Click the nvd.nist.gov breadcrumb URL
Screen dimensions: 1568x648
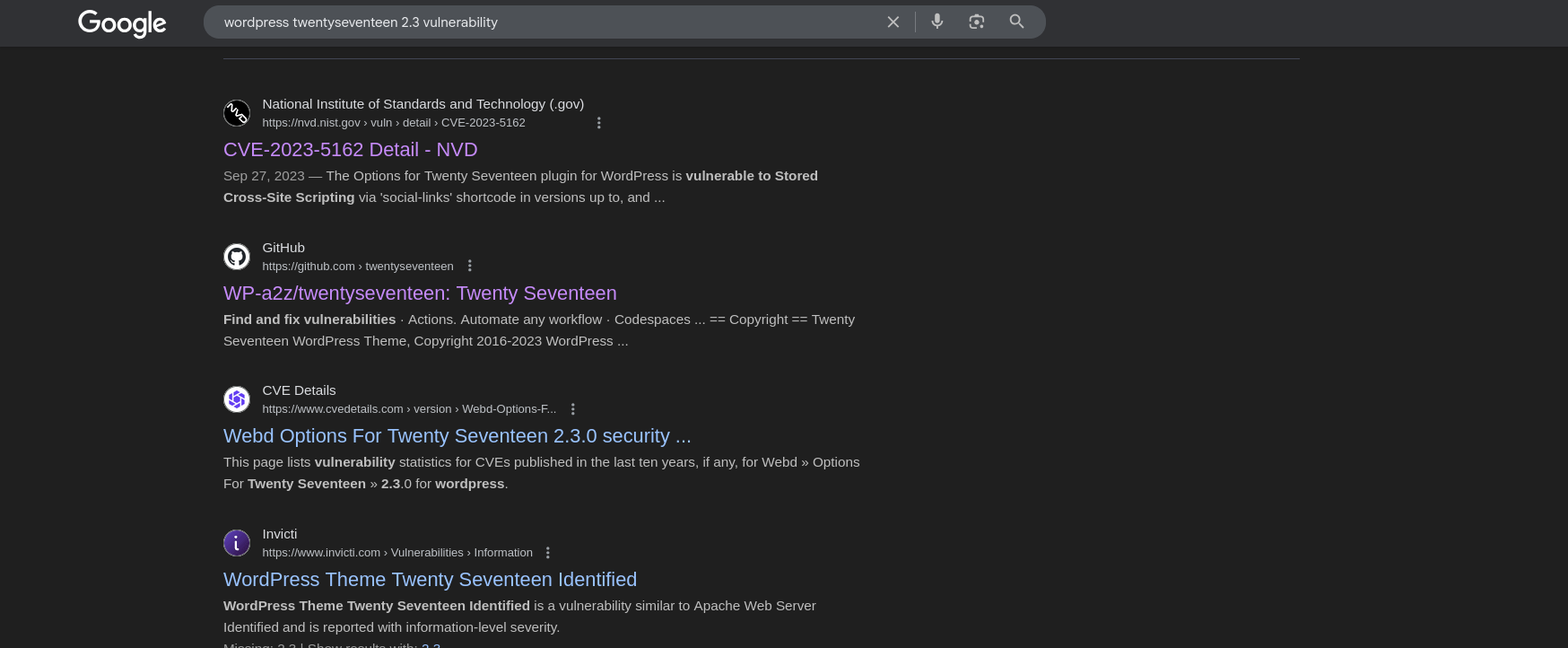(393, 123)
